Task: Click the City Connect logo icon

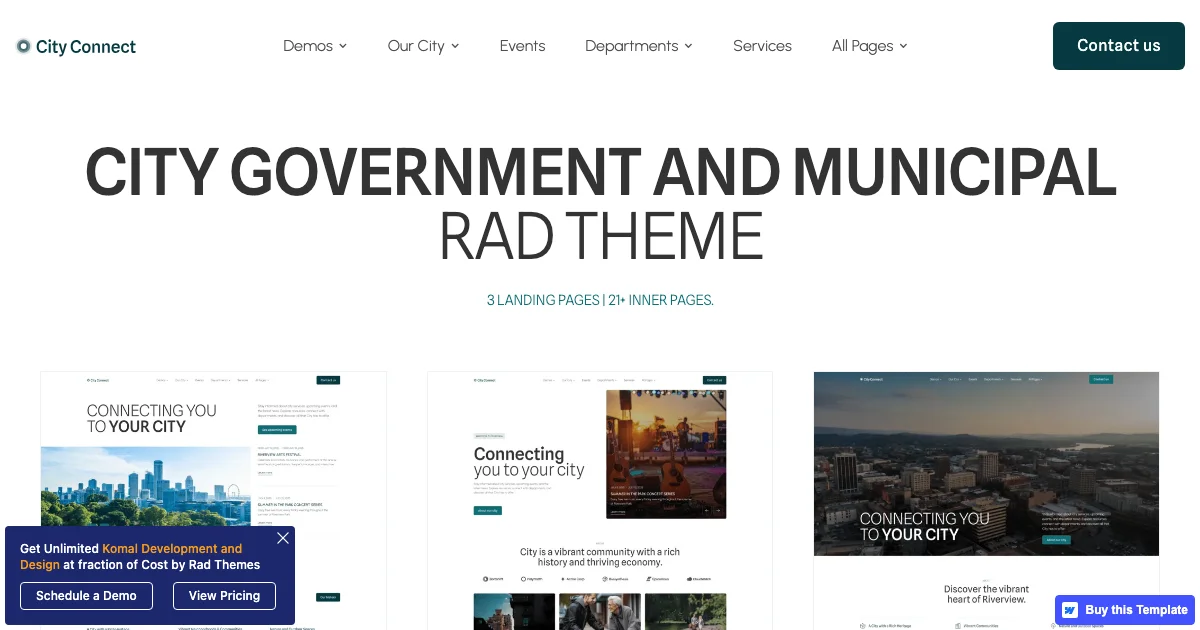Action: coord(24,46)
